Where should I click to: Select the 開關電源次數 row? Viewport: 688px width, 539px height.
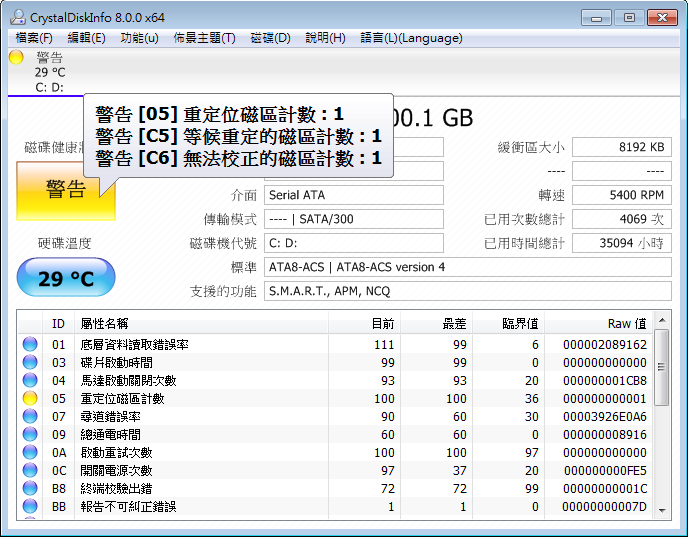[335, 471]
